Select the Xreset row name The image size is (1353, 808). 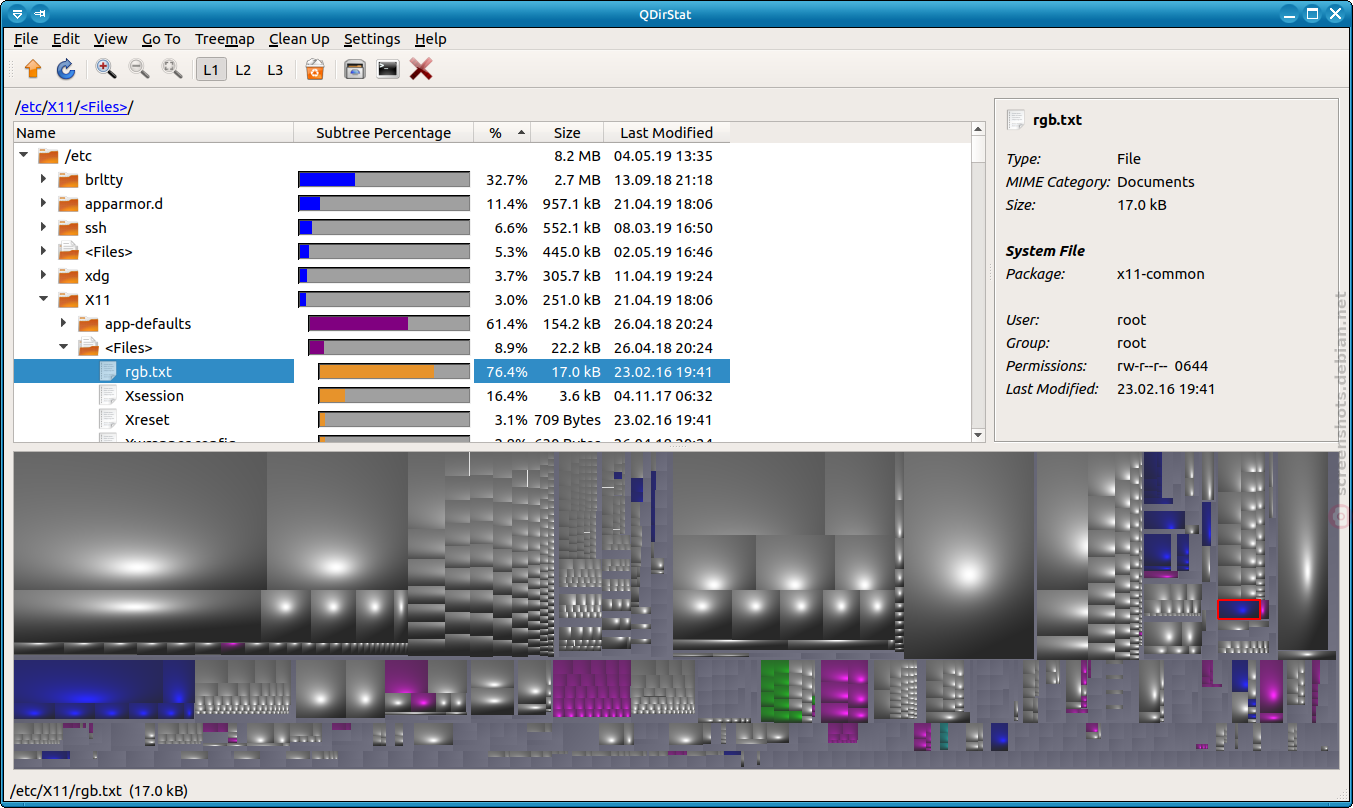[x=147, y=420]
